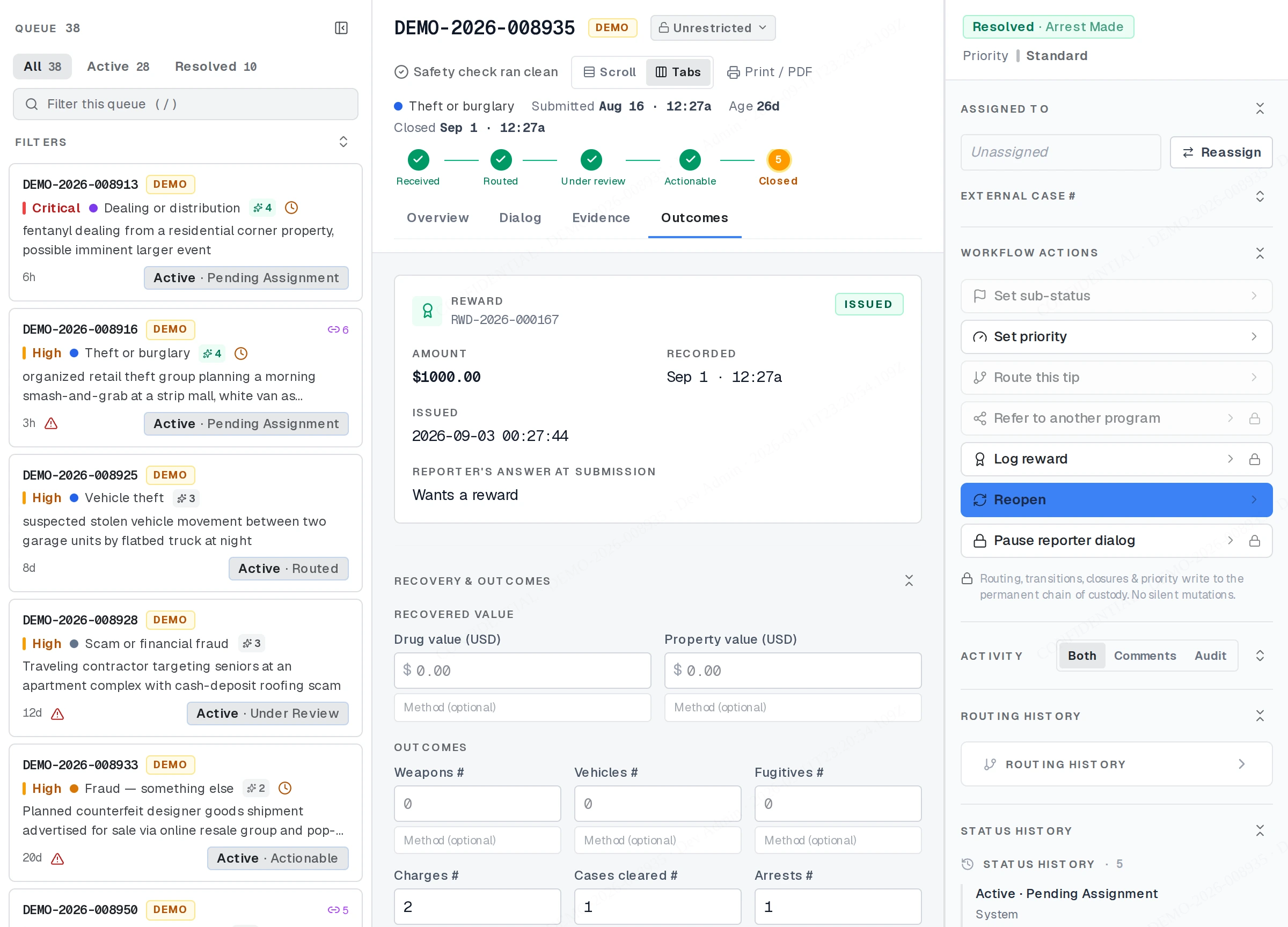Open the Overview tab
This screenshot has width=1288, height=927.
coord(437,218)
